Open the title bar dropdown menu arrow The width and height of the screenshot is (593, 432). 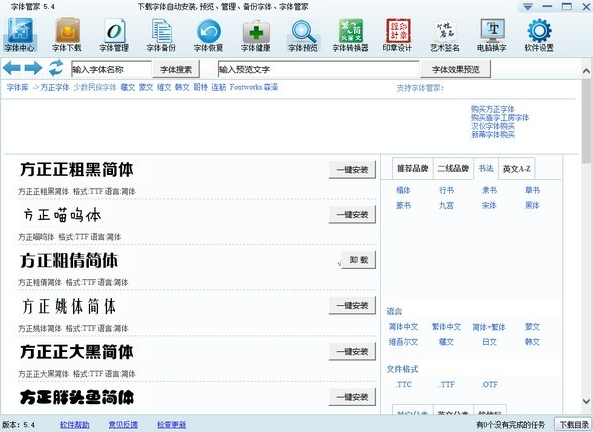pos(528,7)
